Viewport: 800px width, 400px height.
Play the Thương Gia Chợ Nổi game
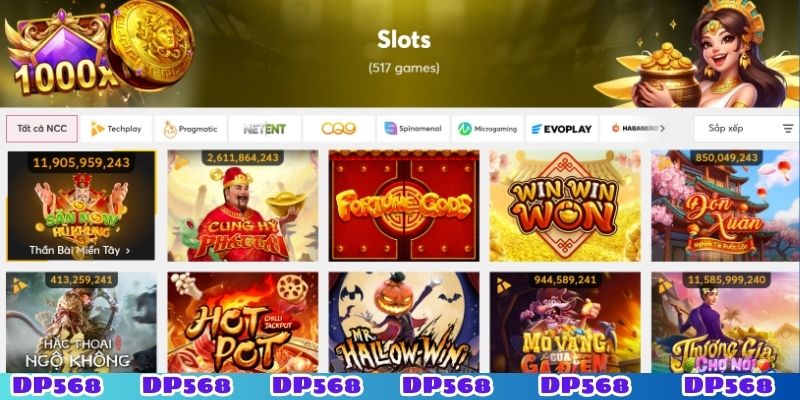pyautogui.click(x=726, y=322)
